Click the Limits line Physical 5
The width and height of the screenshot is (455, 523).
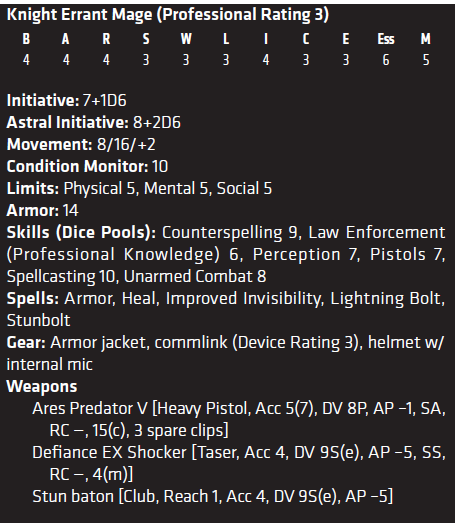pos(101,188)
